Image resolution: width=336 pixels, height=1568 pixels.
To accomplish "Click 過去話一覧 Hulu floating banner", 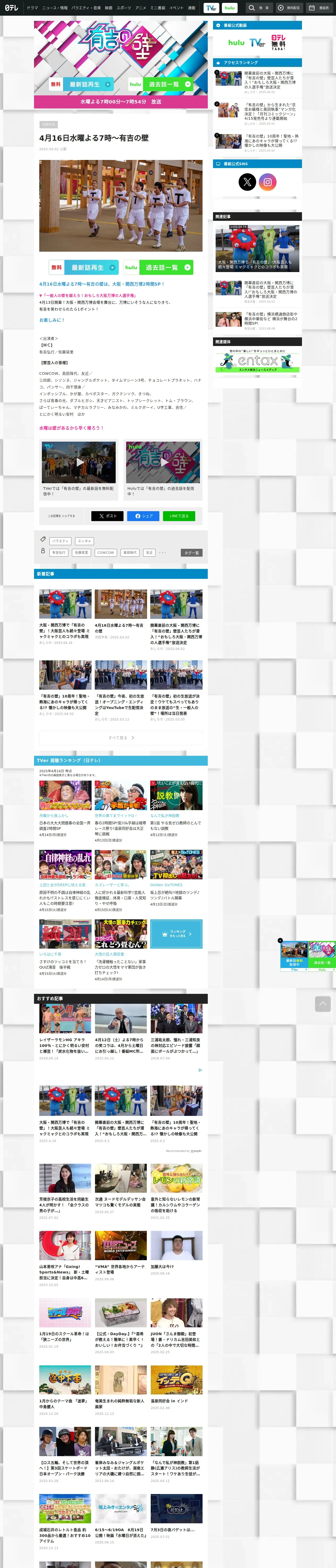I will coord(322,956).
